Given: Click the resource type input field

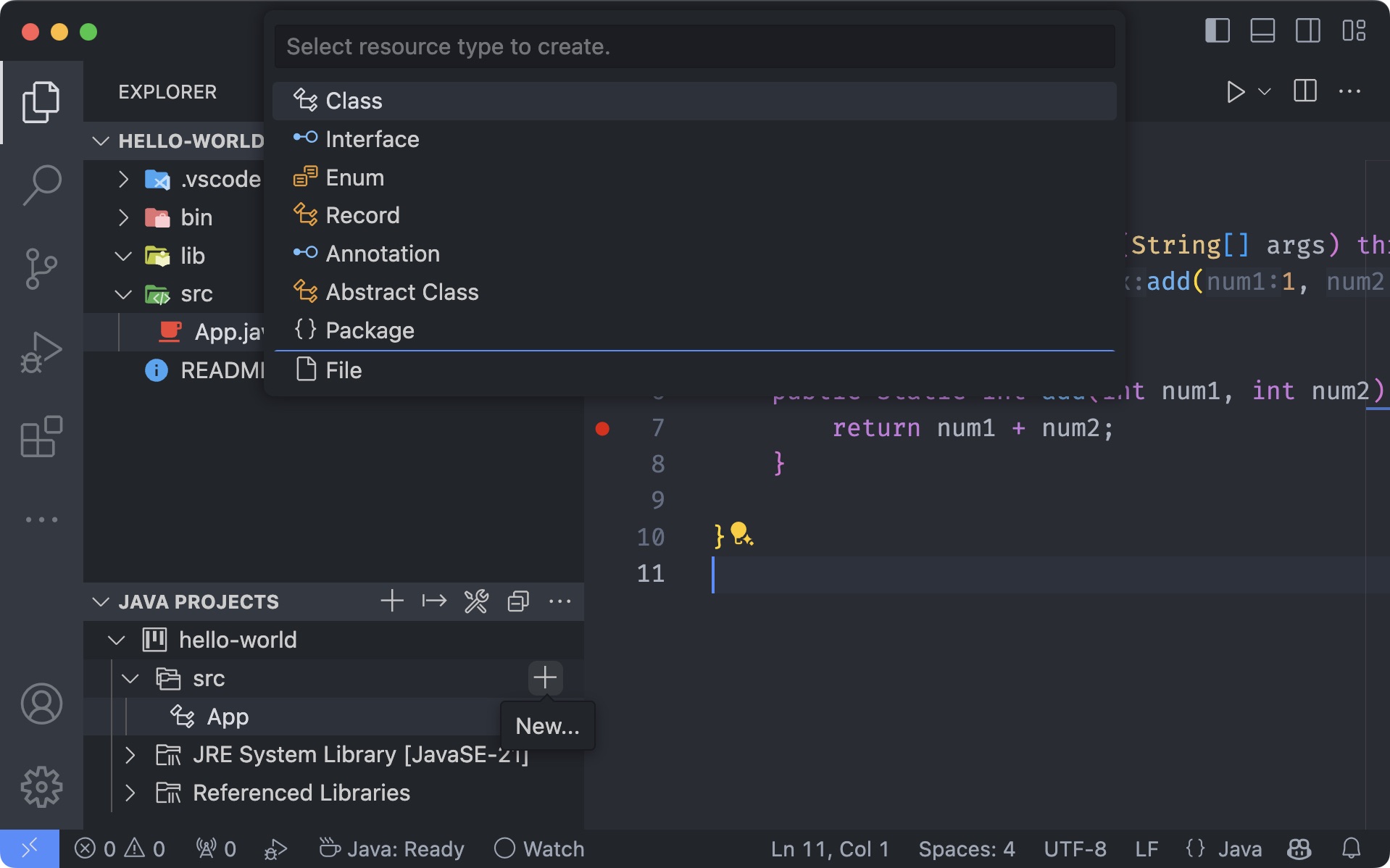Looking at the screenshot, I should pyautogui.click(x=694, y=46).
